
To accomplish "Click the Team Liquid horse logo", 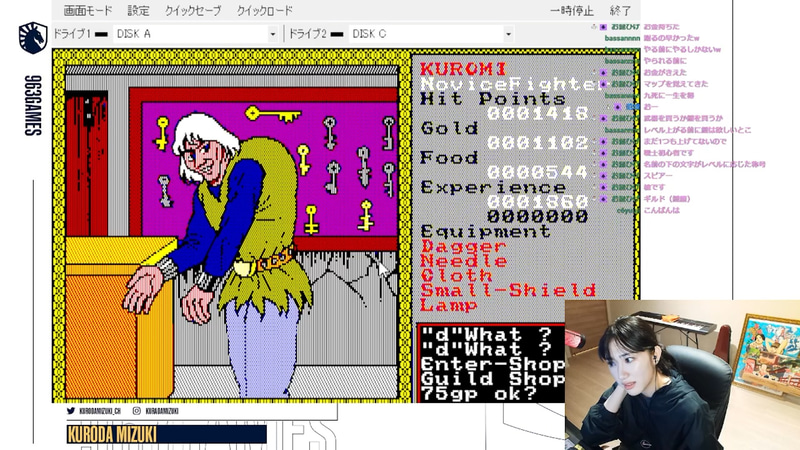I will [33, 38].
